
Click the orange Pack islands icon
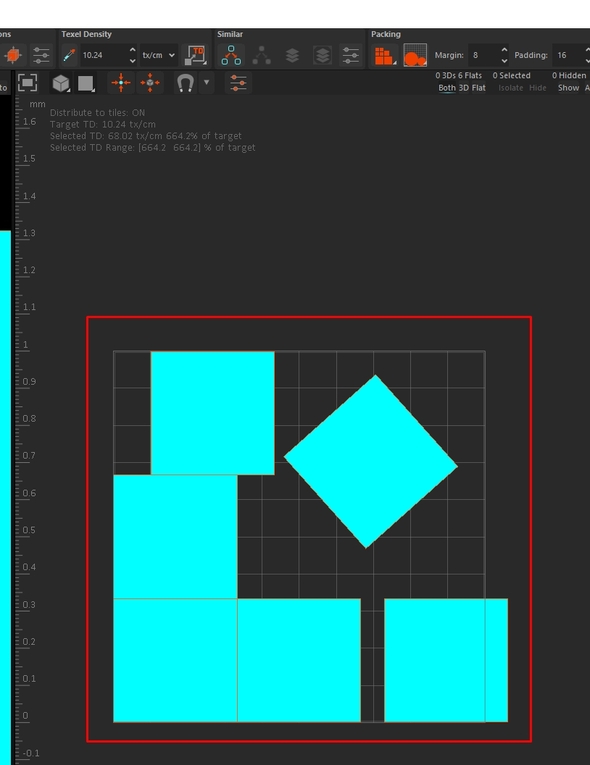pyautogui.click(x=385, y=55)
